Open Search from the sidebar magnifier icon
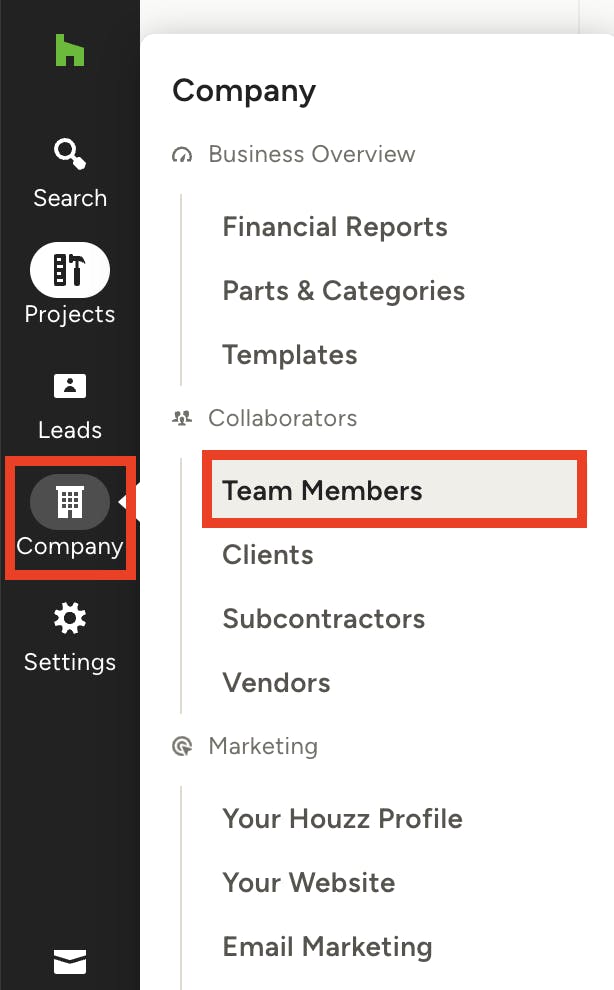 [x=69, y=153]
